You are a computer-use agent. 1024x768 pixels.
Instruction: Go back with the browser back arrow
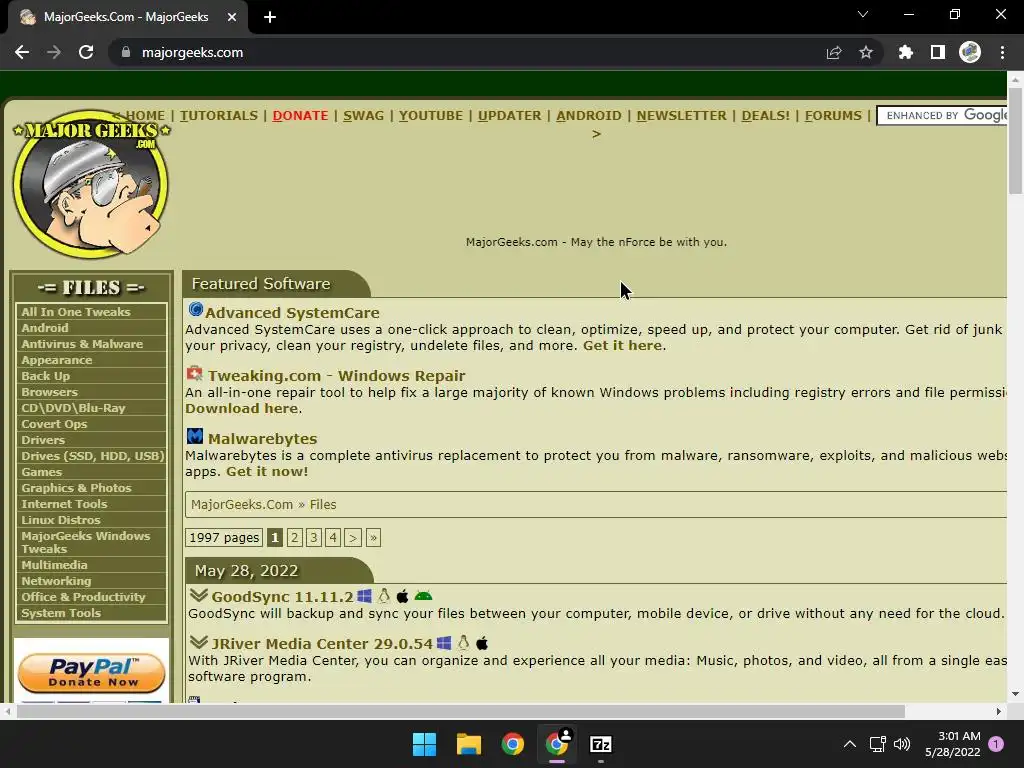click(22, 52)
